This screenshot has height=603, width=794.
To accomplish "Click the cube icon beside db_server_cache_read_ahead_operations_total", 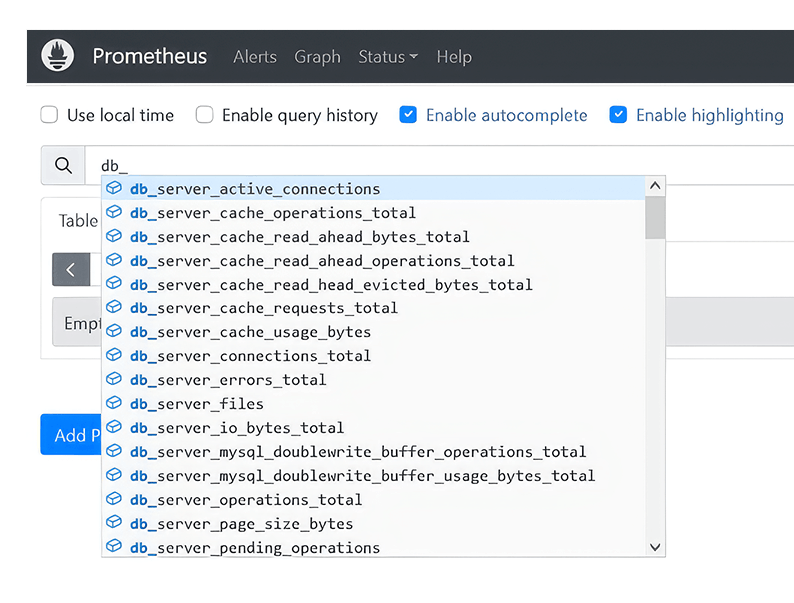I will pos(114,260).
